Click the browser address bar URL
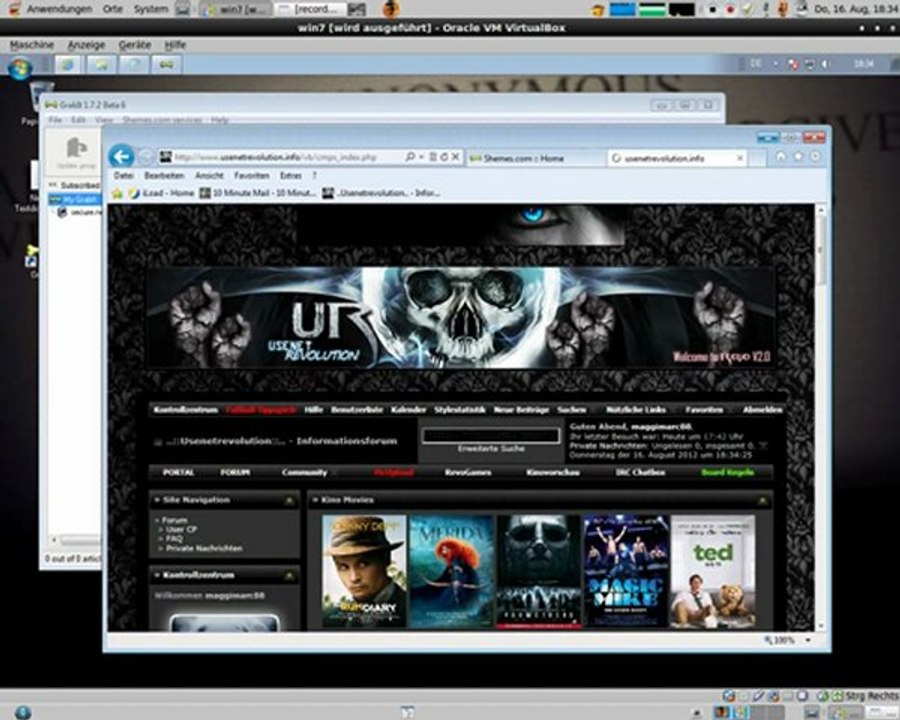900x720 pixels. 276,157
